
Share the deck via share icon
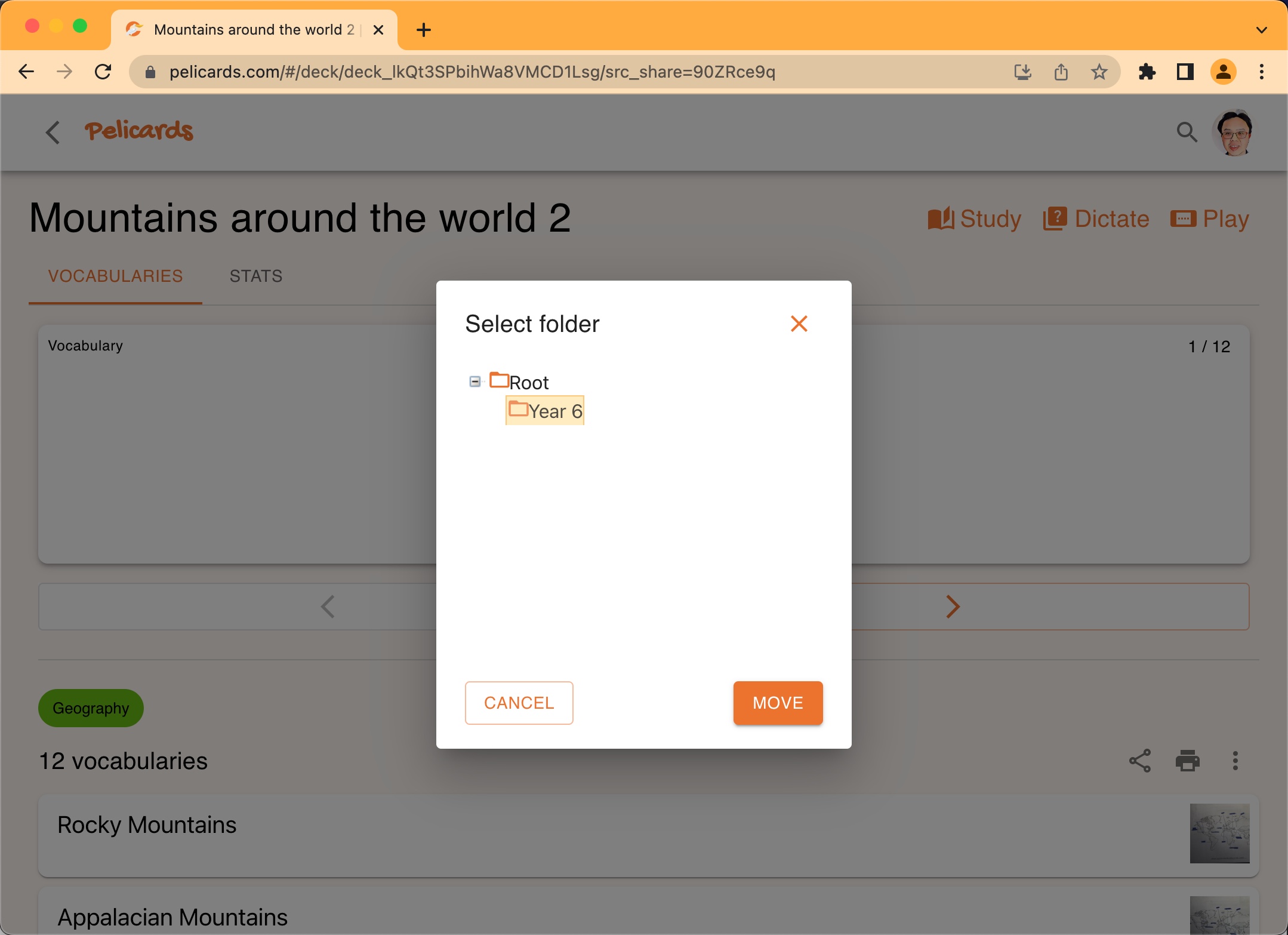[x=1140, y=761]
